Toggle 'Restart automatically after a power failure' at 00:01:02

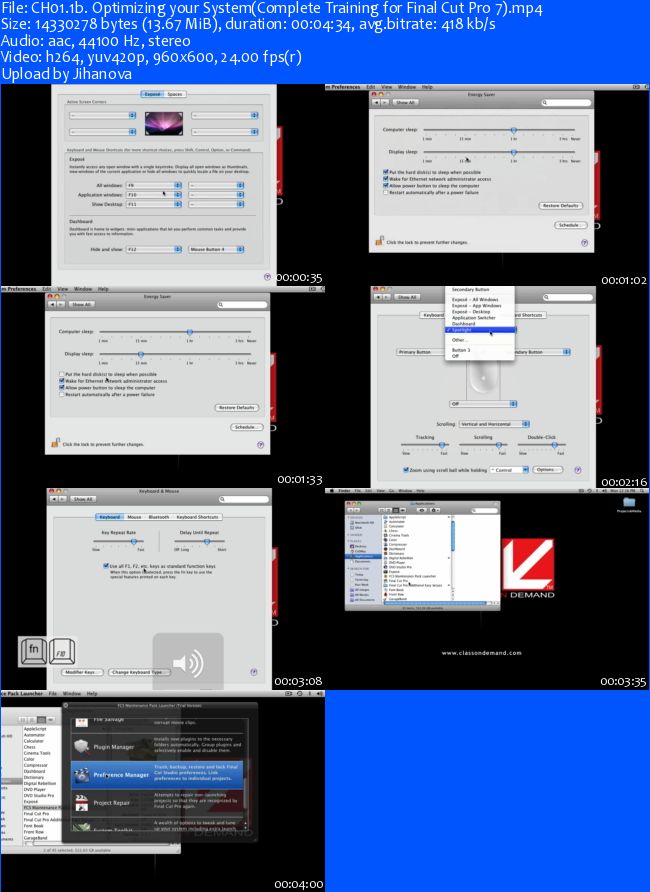(x=386, y=192)
